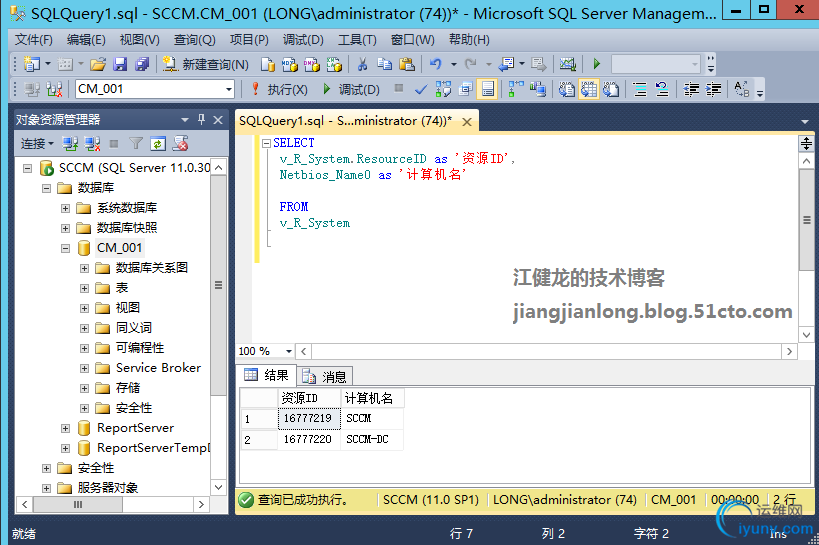Open the 连接 dropdown in Object Explorer
819x545 pixels.
click(x=37, y=144)
